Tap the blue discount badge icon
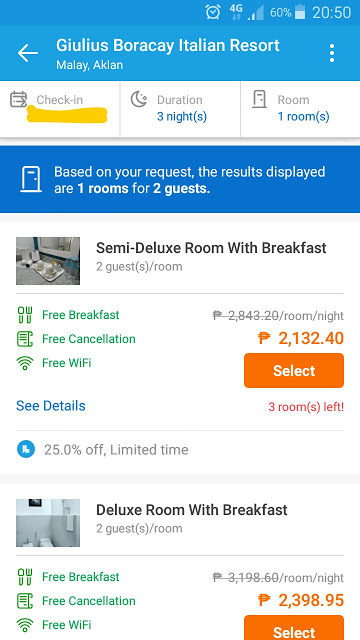Viewport: 360px width, 640px height. coord(26,449)
